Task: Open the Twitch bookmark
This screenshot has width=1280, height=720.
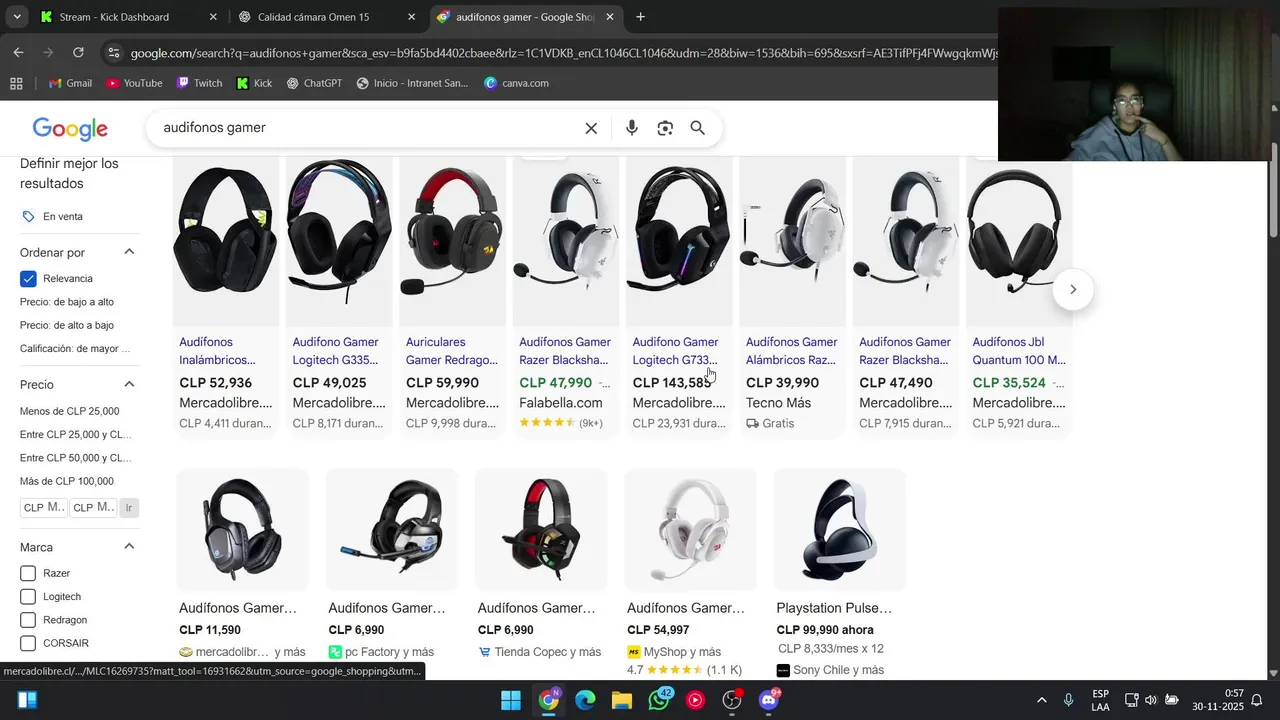Action: click(x=199, y=83)
